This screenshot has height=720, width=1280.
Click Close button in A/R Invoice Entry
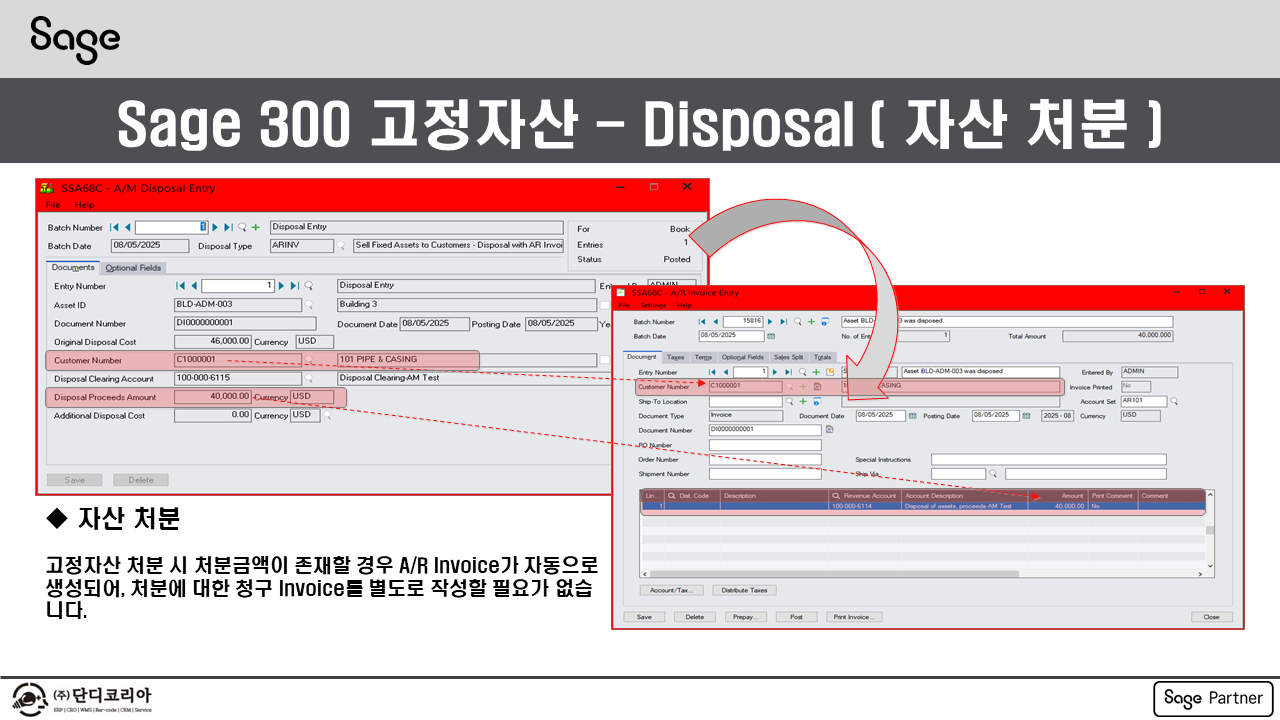(1211, 617)
